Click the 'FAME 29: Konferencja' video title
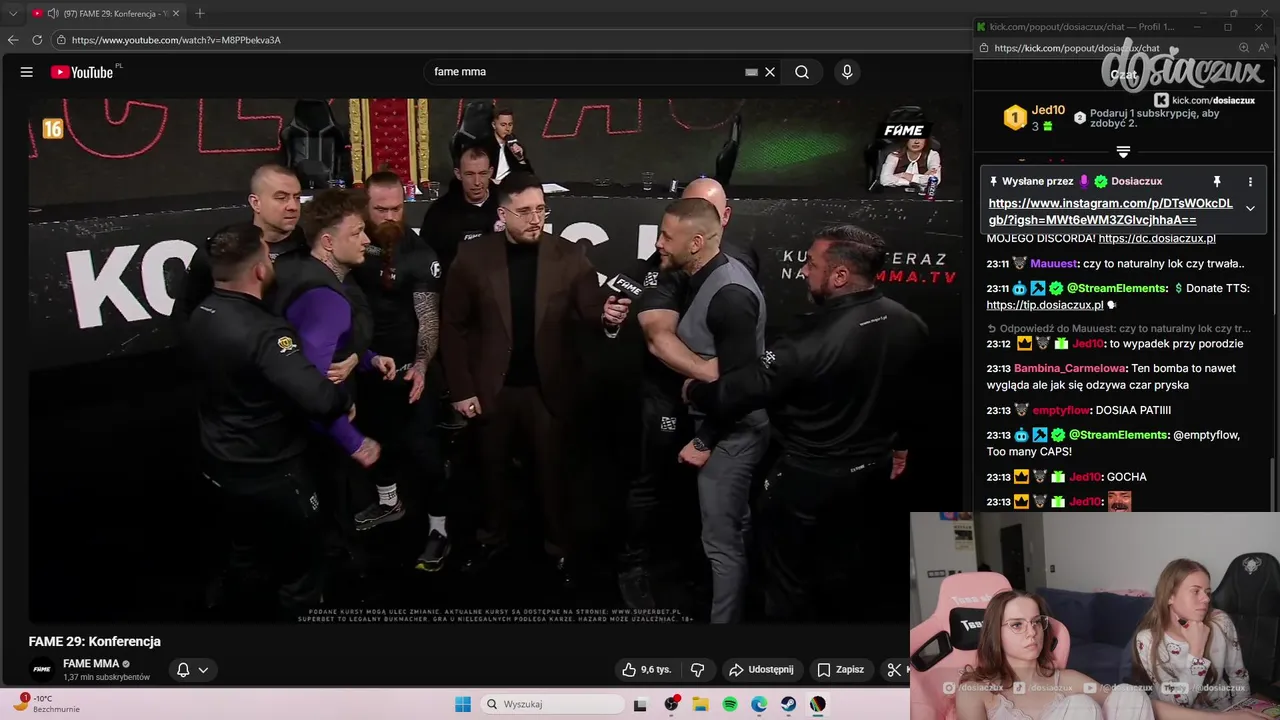 pos(95,642)
